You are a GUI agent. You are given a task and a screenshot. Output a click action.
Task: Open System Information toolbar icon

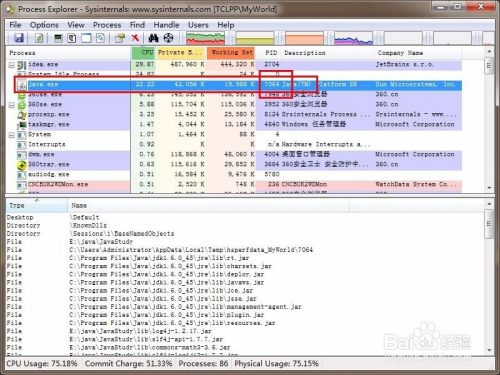coord(58,38)
